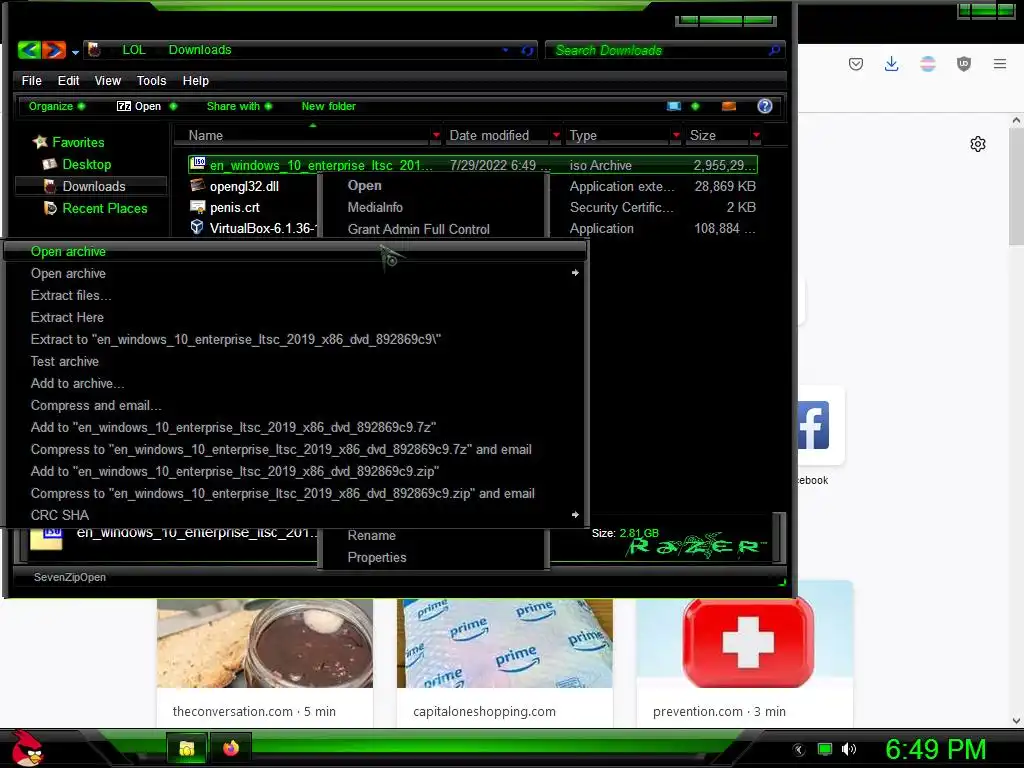Click the Firefox taskbar icon
1024x768 pixels.
point(231,748)
